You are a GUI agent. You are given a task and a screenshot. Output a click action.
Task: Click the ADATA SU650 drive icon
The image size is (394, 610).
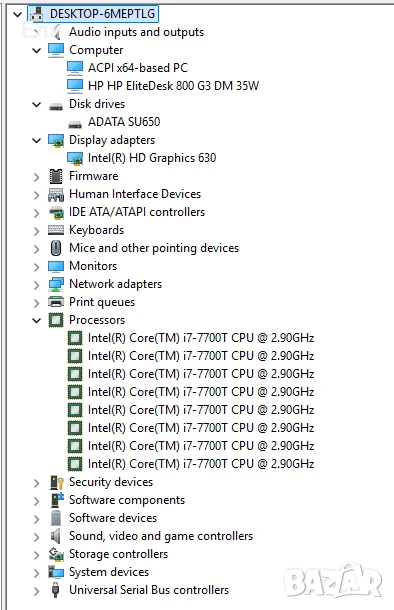point(75,124)
